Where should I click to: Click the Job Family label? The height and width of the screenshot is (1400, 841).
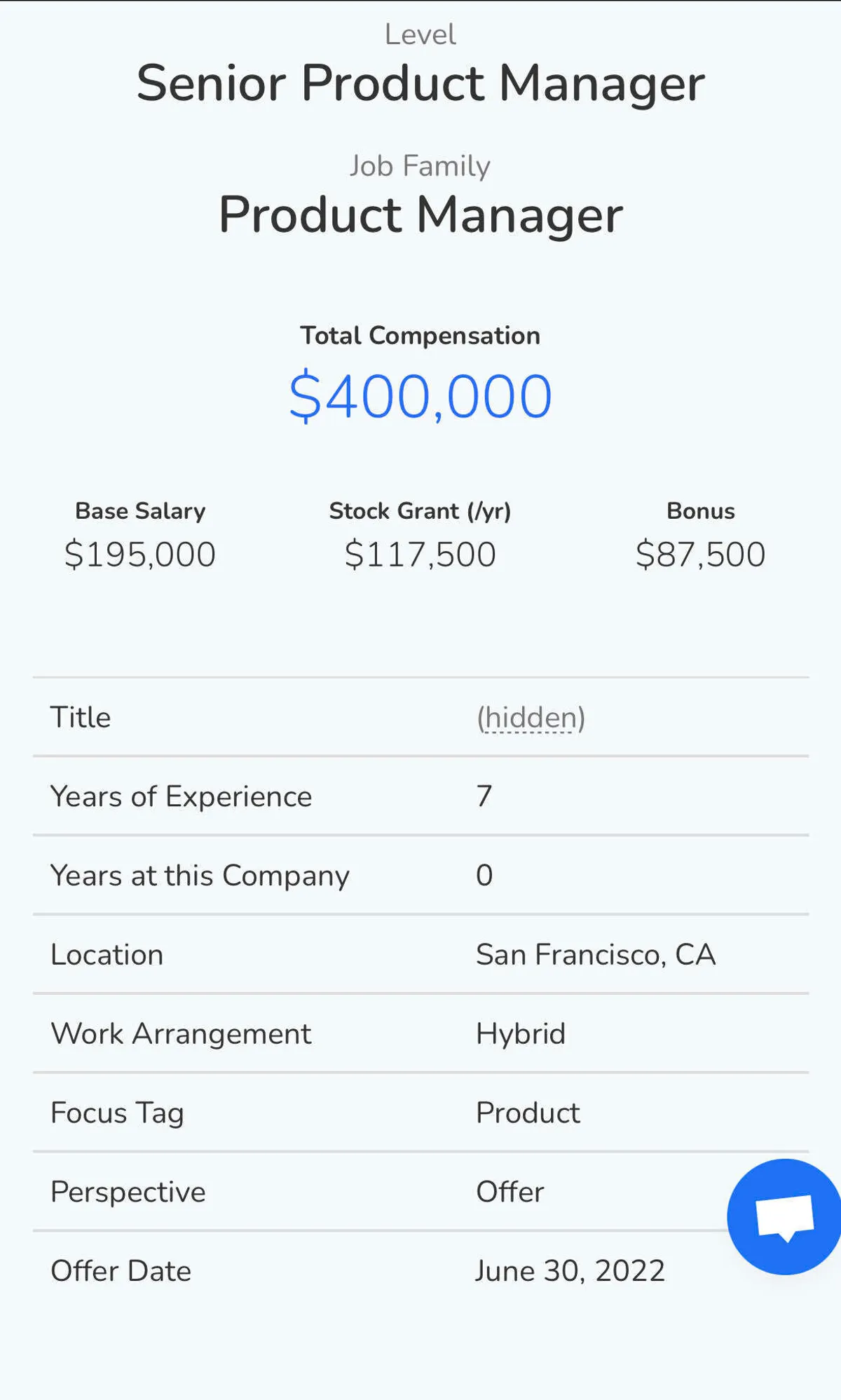pos(420,166)
